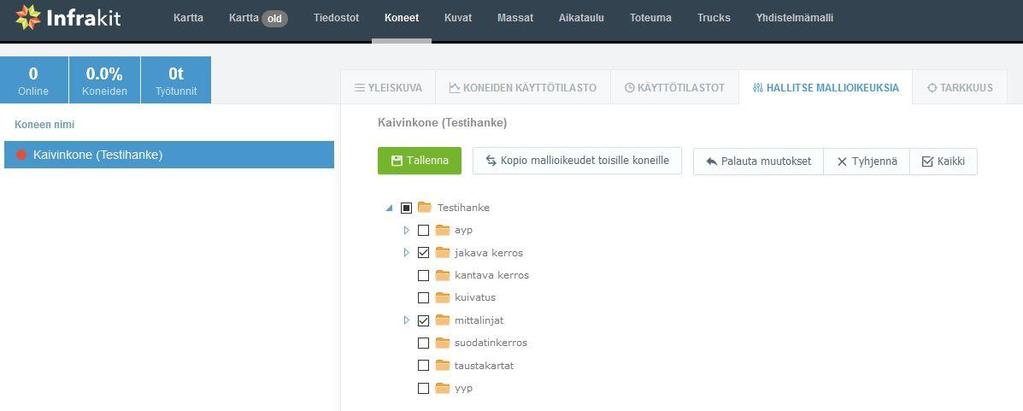Switch to the Tarkkuus tab

point(960,87)
